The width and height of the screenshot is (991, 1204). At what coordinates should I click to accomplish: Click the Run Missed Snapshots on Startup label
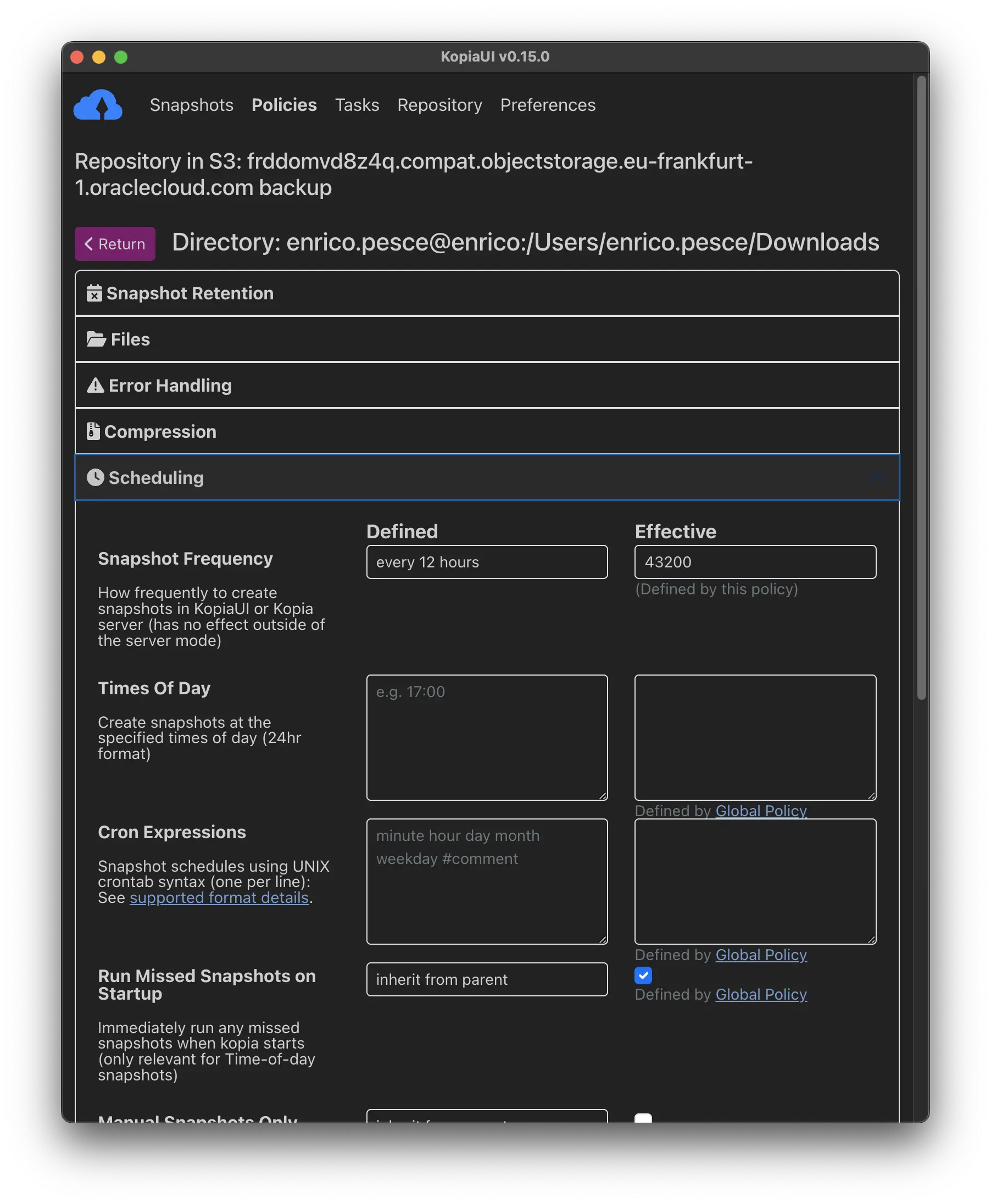(207, 984)
